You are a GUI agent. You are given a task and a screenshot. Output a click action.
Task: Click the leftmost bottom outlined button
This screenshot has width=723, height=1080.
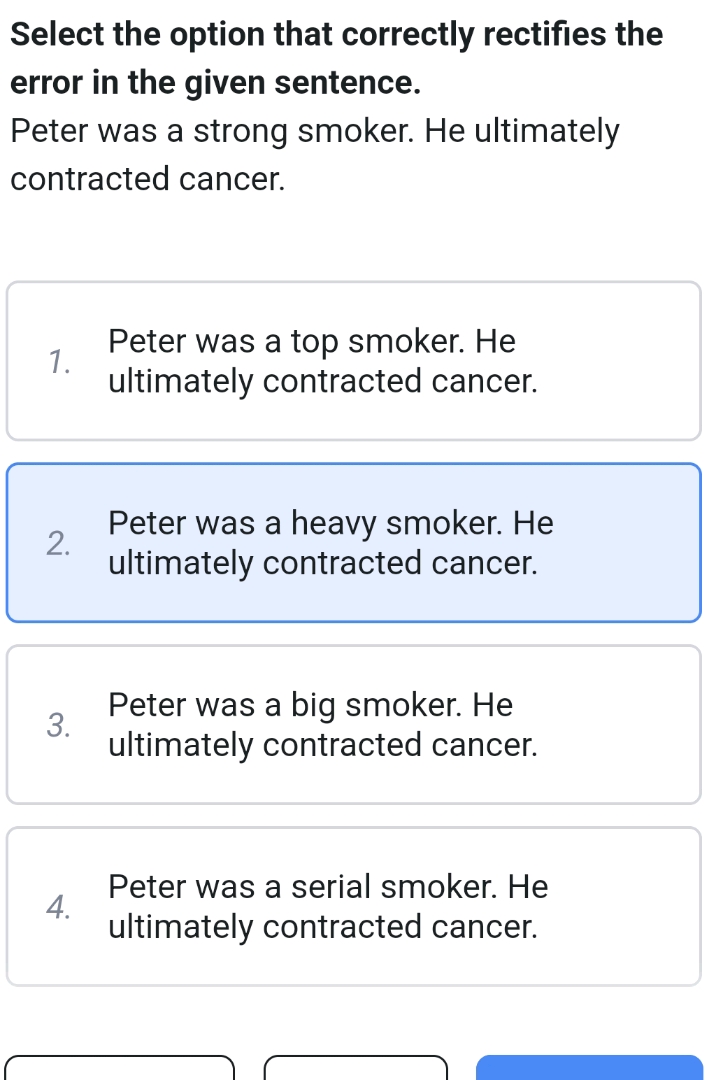[120, 1072]
